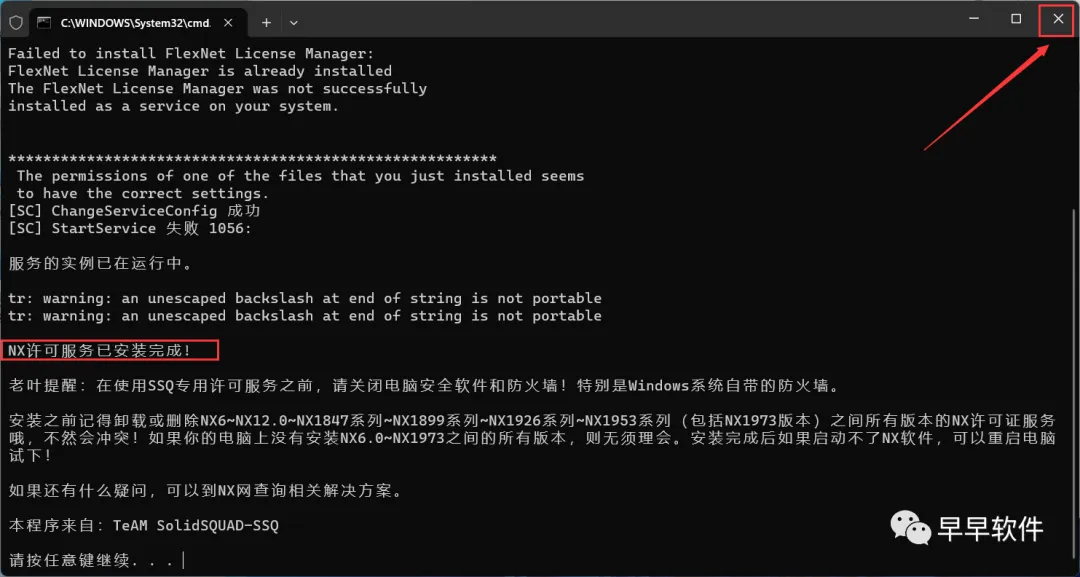Expand the new tab profile dropdown chevron

pyautogui.click(x=293, y=23)
